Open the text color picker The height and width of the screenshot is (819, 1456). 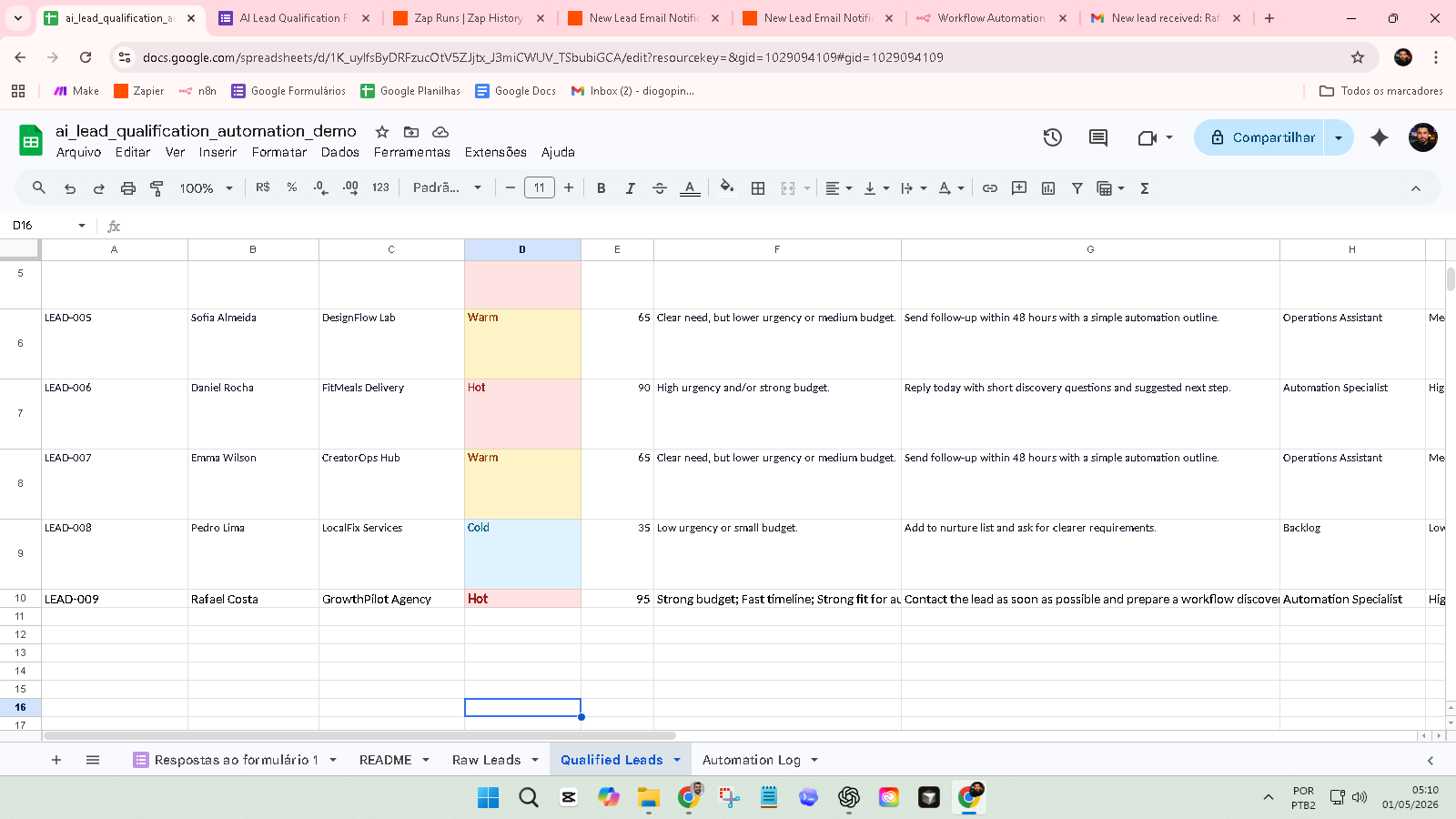pyautogui.click(x=690, y=188)
